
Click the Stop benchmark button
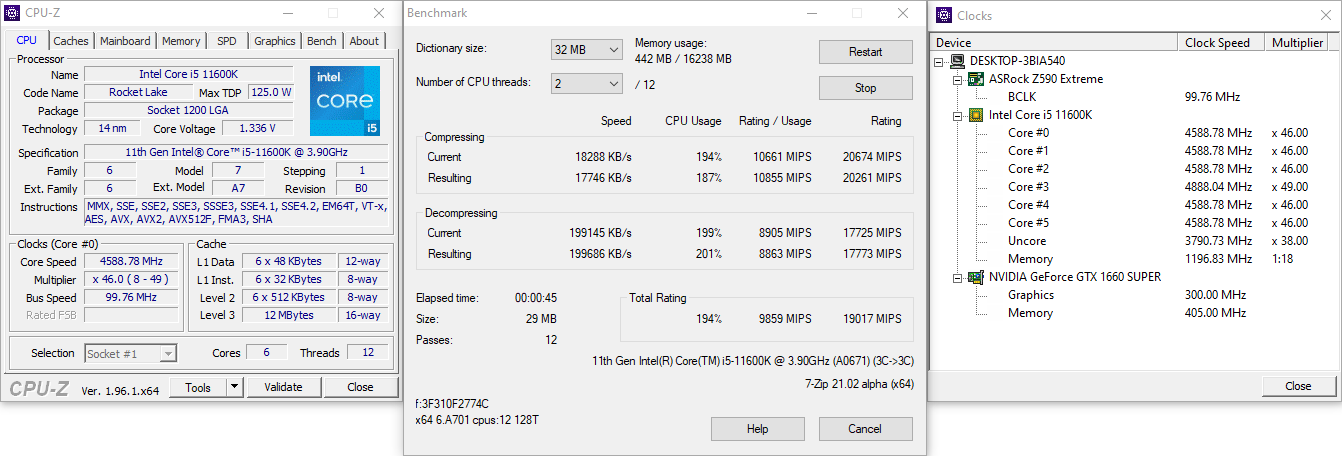pyautogui.click(x=866, y=88)
